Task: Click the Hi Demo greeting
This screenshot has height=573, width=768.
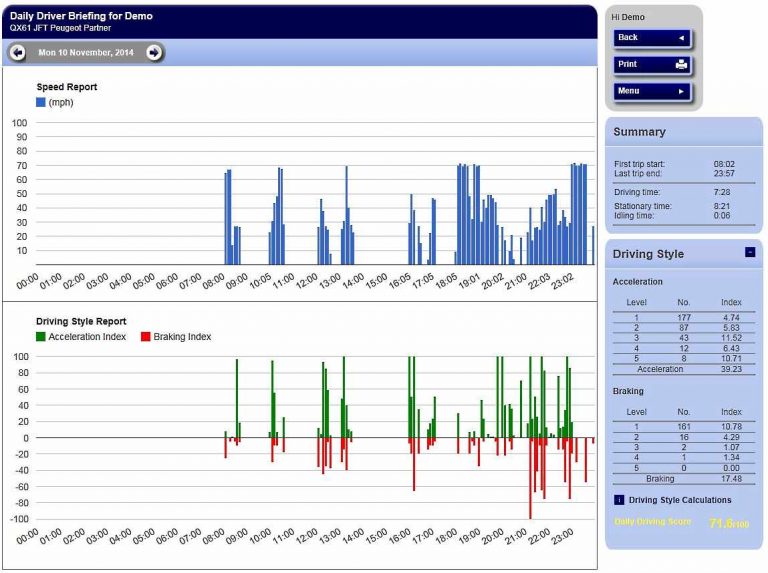Action: [628, 17]
